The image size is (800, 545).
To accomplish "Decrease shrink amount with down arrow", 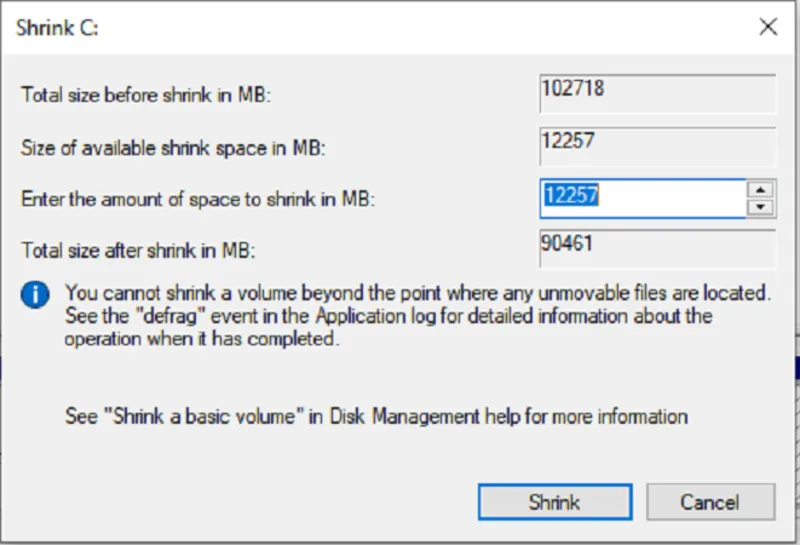I will tap(761, 207).
